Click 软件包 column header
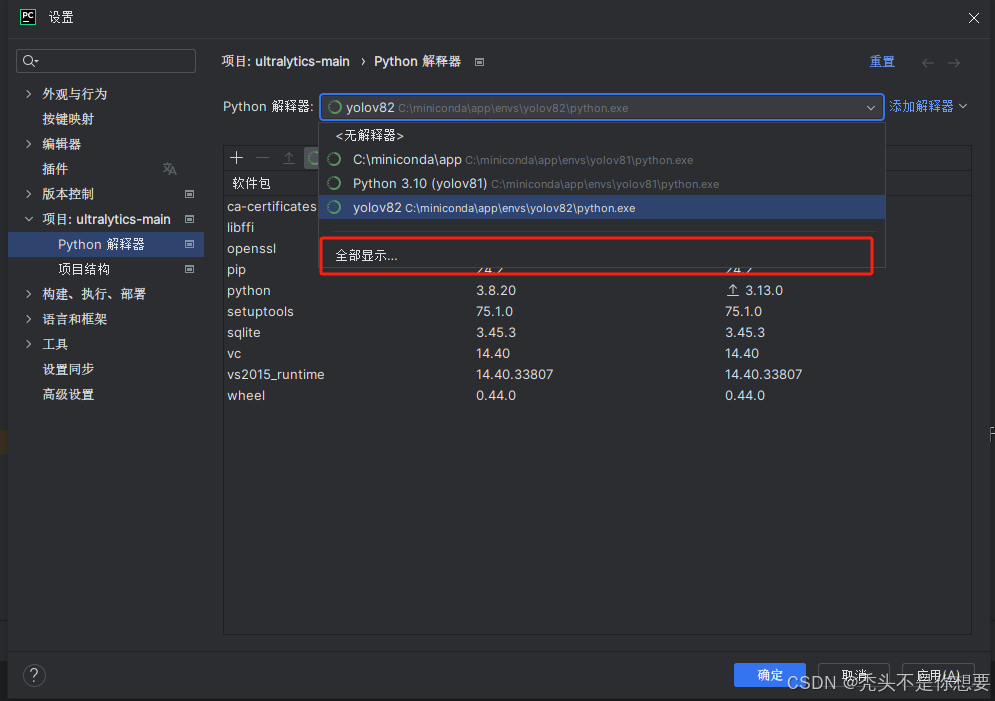 (251, 183)
